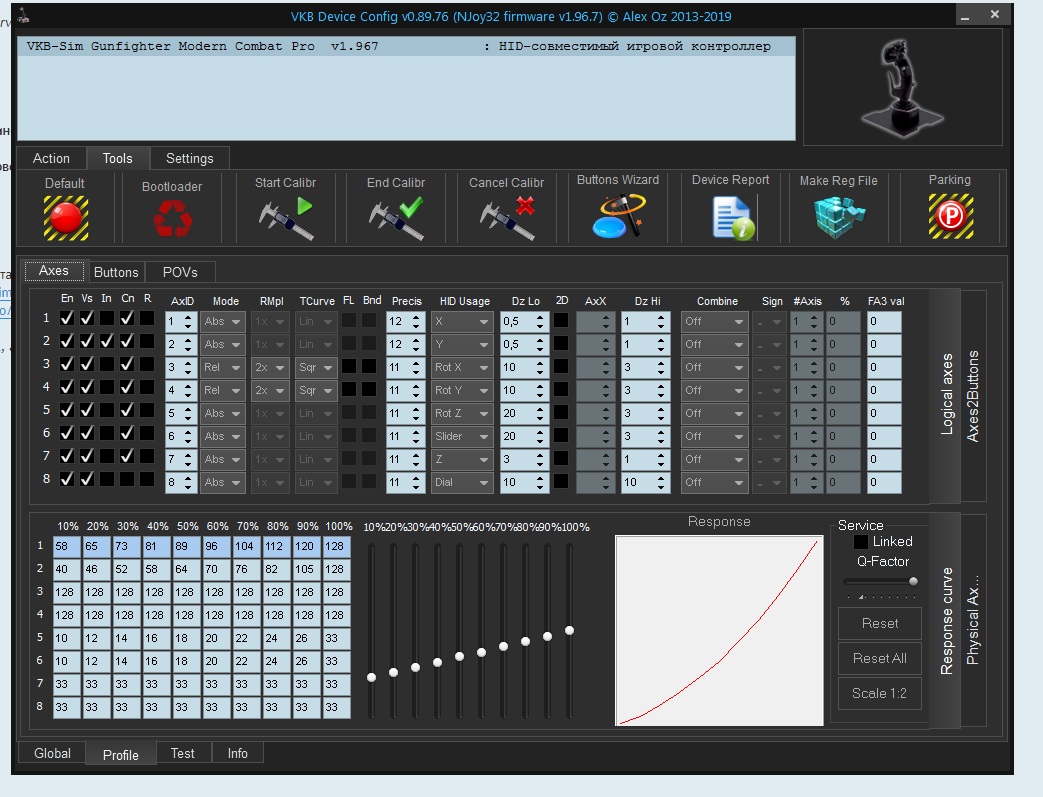Click the 10% curve slider knob
This screenshot has width=1043, height=797.
[x=371, y=677]
